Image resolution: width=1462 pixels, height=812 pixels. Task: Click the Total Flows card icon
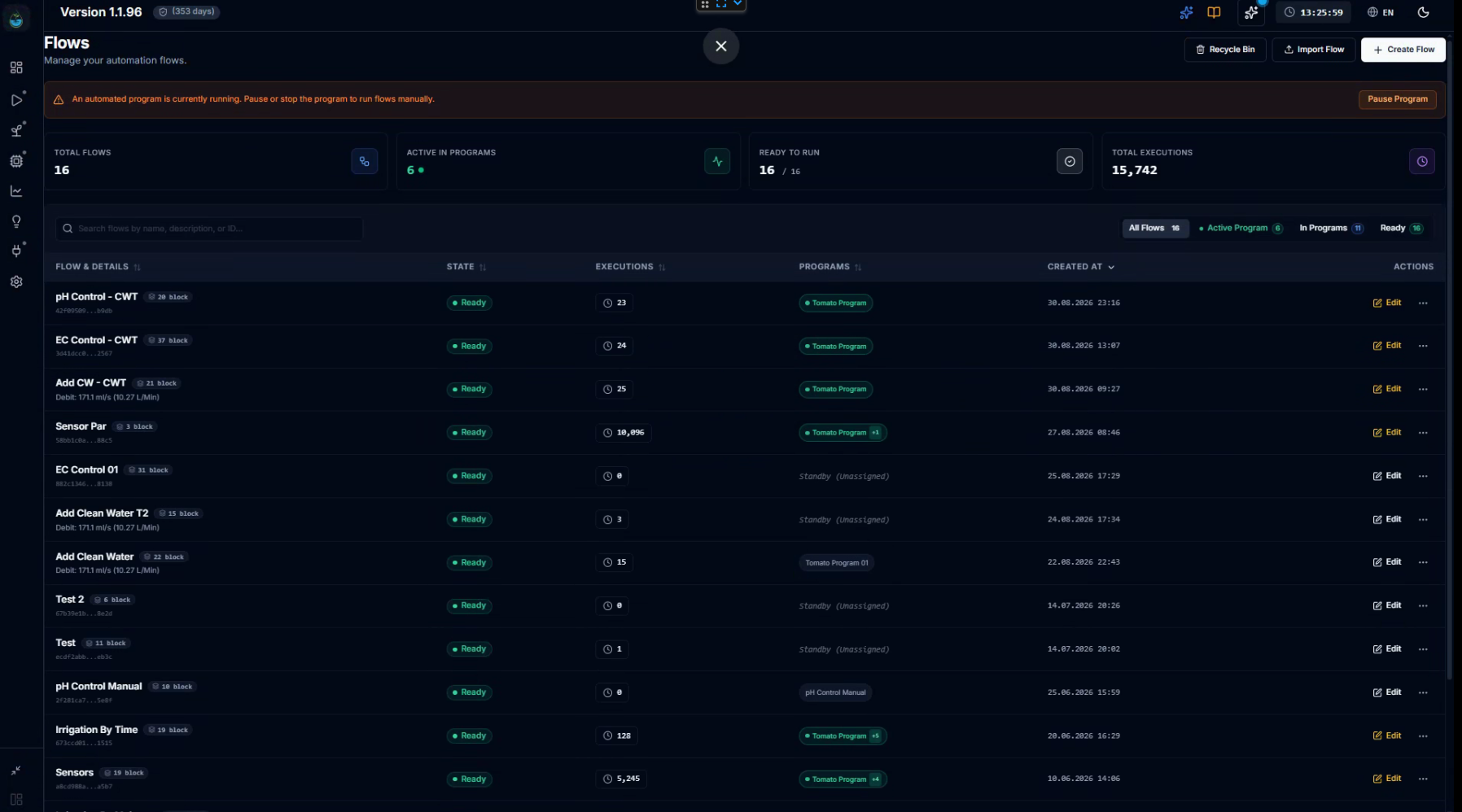(x=364, y=161)
